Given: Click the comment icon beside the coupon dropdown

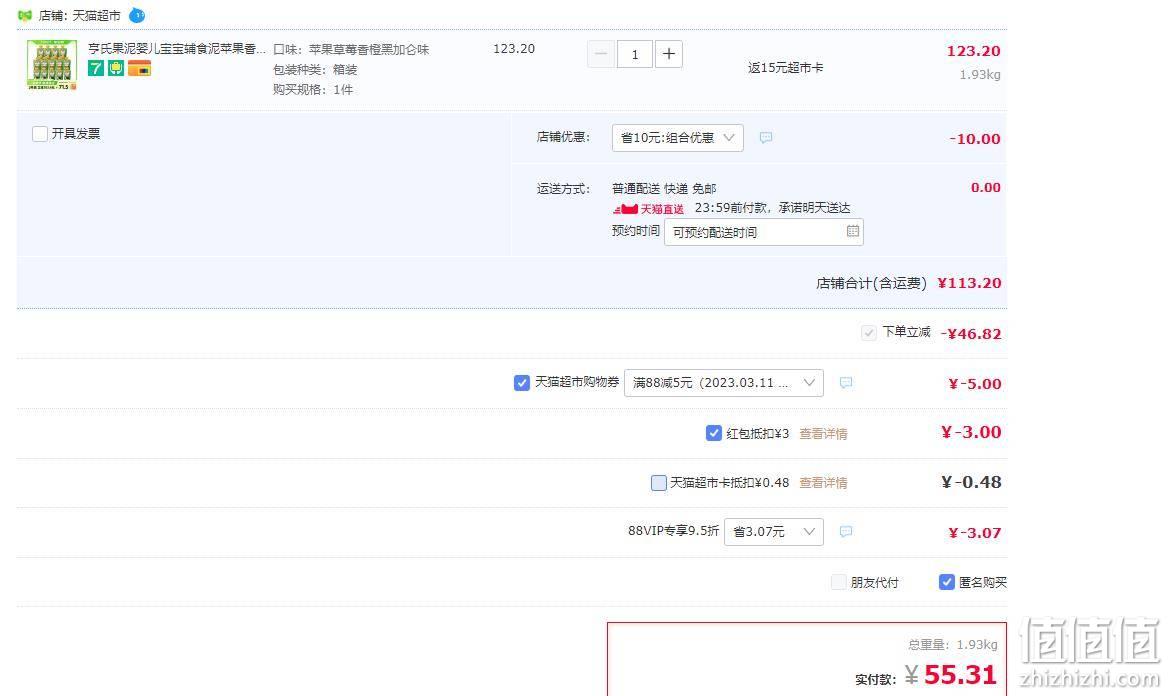Looking at the screenshot, I should click(845, 383).
